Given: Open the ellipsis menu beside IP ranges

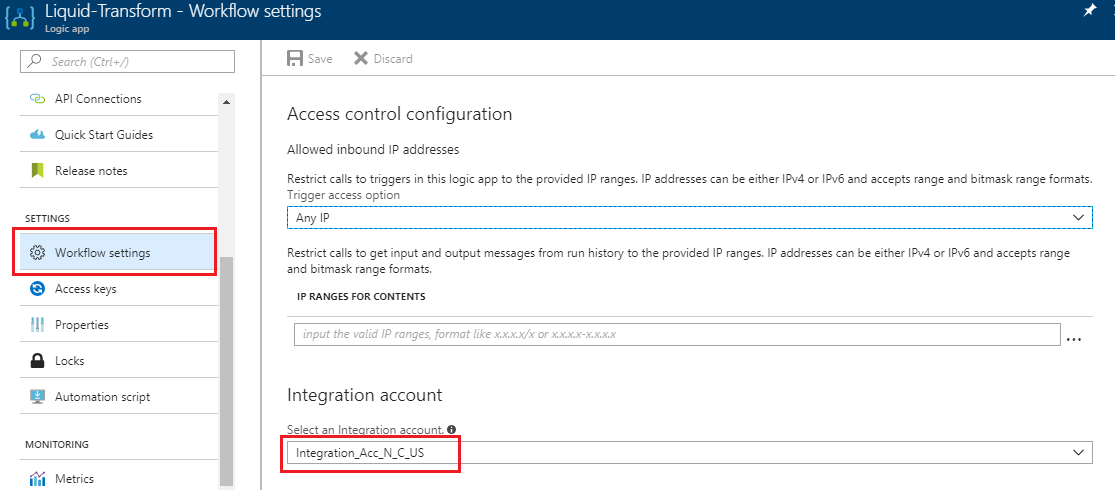Looking at the screenshot, I should [1074, 339].
